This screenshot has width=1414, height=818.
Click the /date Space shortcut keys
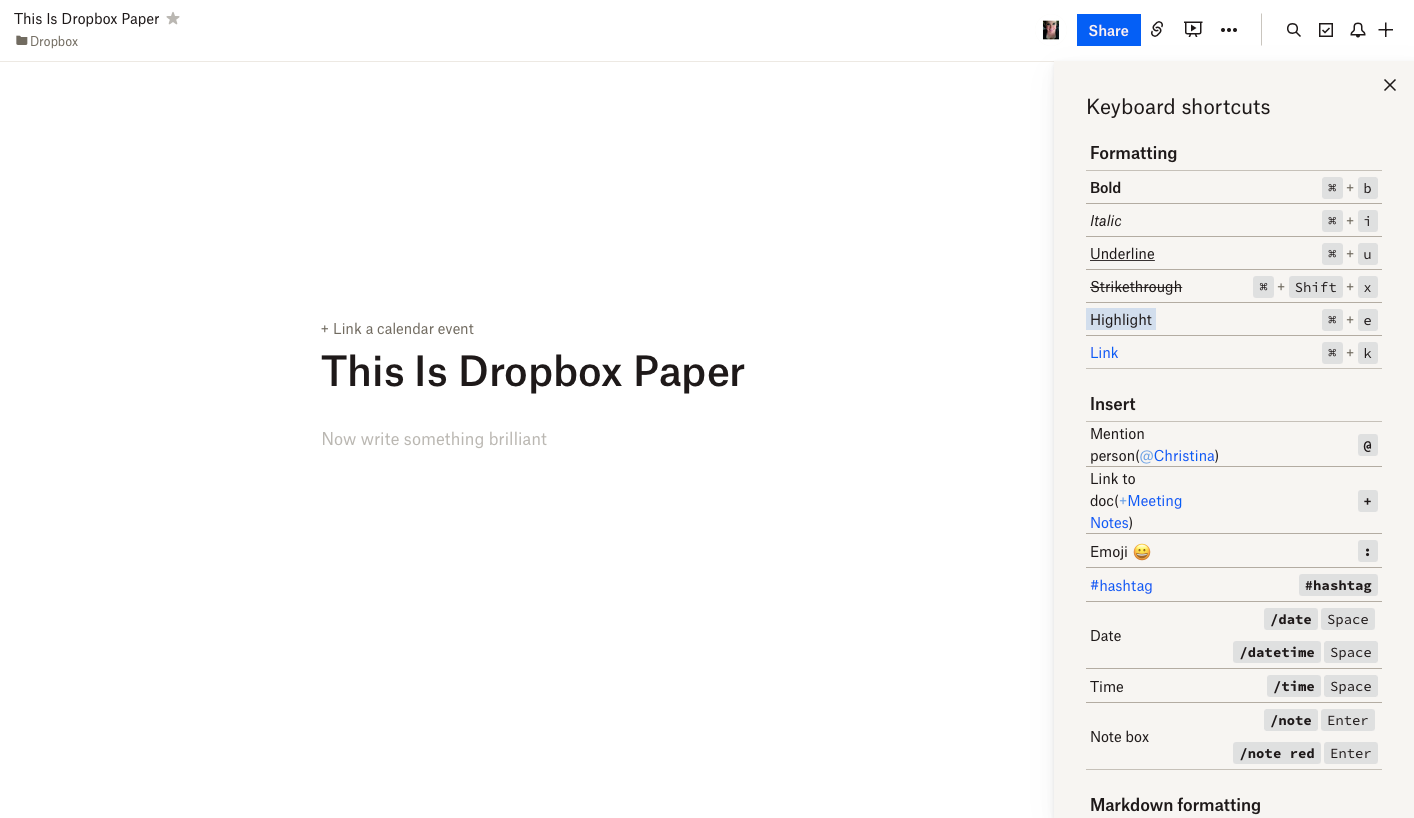(1318, 619)
